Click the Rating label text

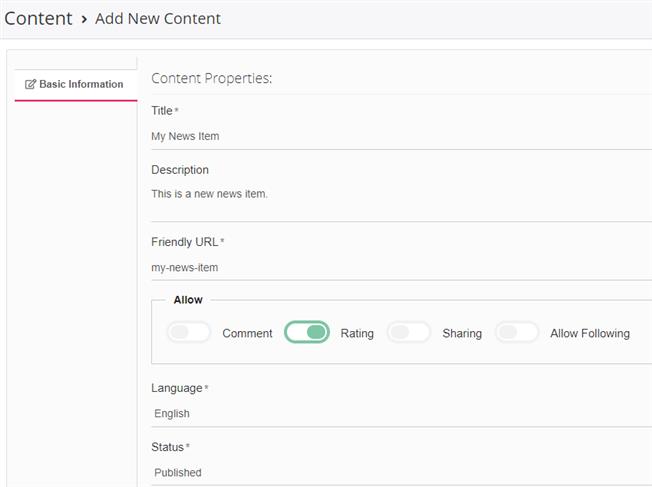coord(357,333)
